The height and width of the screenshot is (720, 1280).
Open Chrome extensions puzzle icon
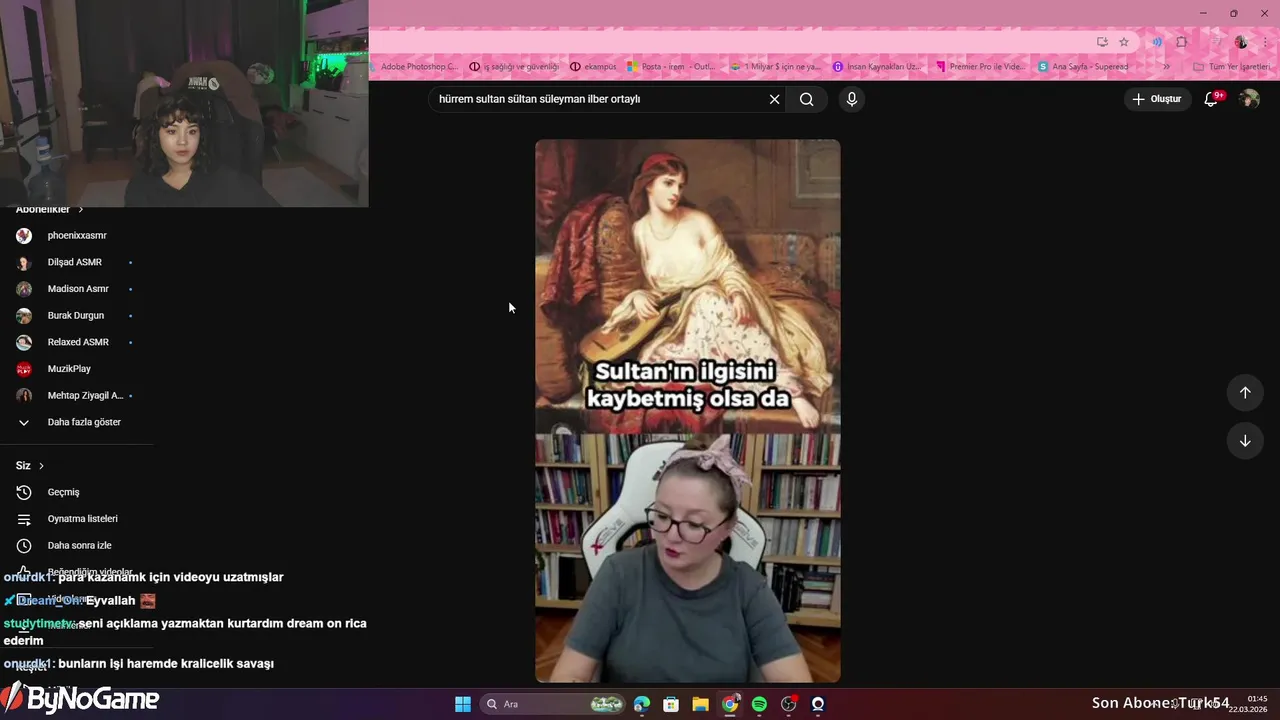pyautogui.click(x=1181, y=42)
